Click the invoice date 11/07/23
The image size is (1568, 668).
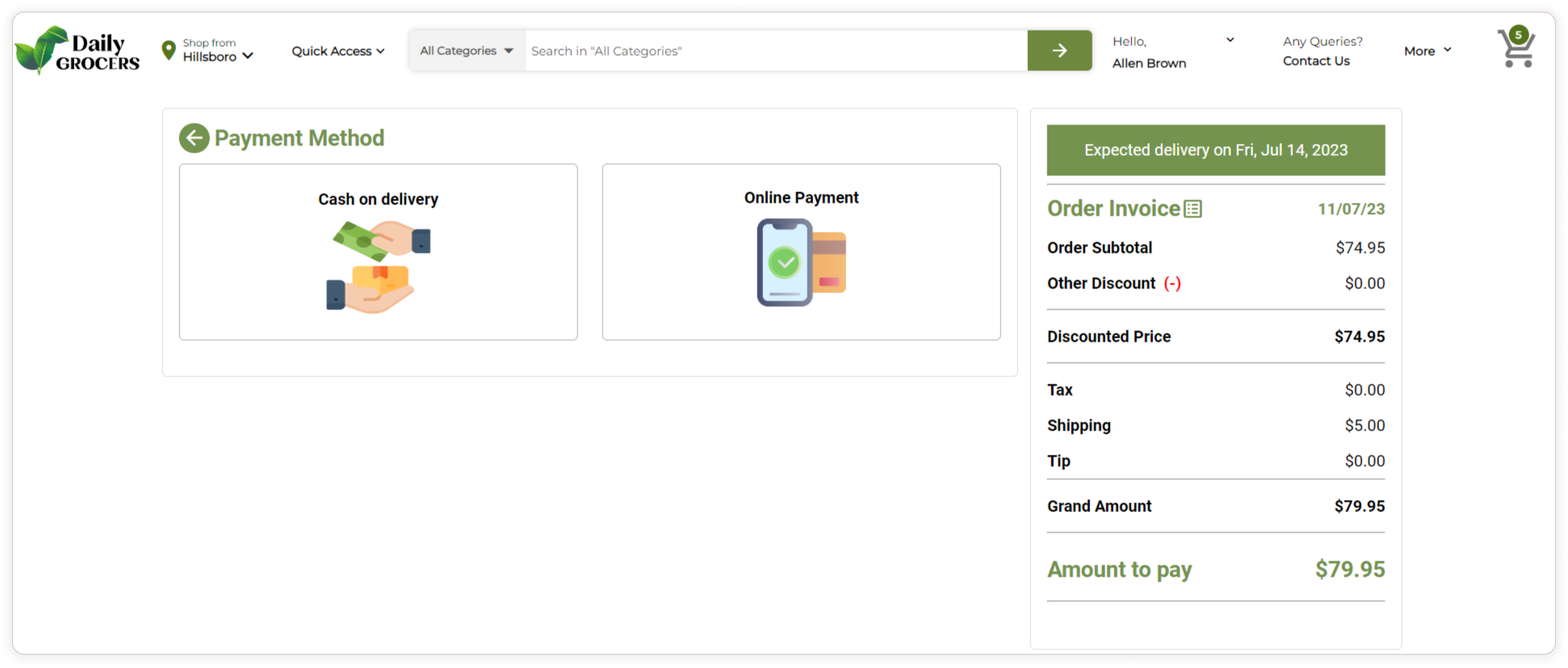(x=1351, y=209)
